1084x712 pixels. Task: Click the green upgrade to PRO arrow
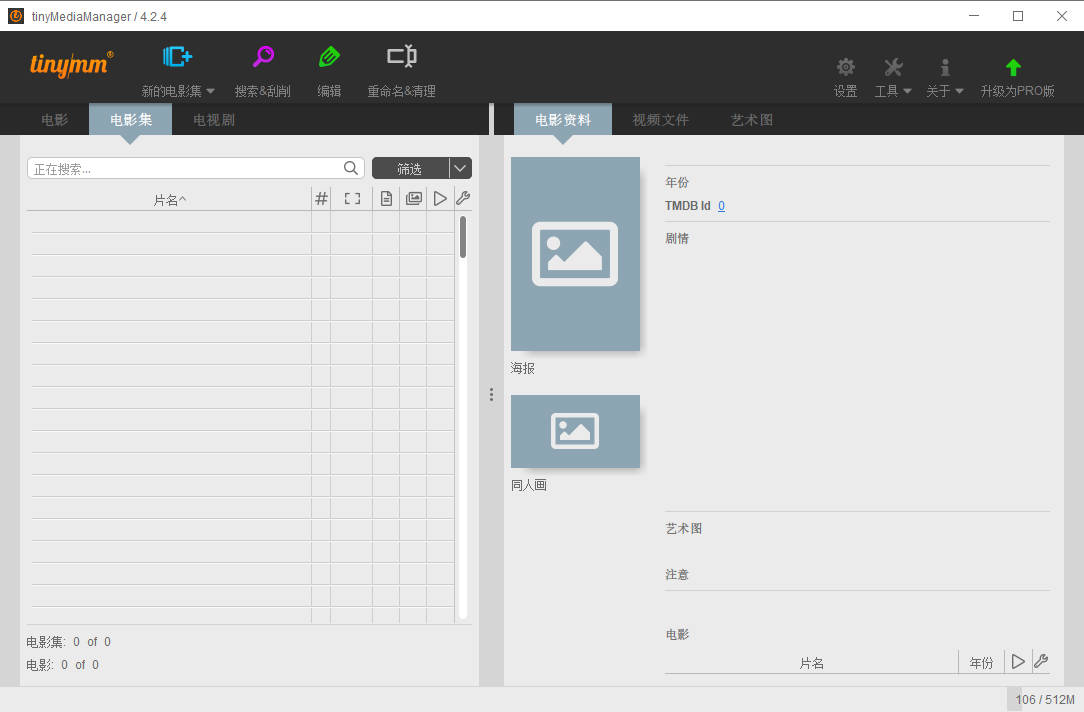pyautogui.click(x=1013, y=67)
